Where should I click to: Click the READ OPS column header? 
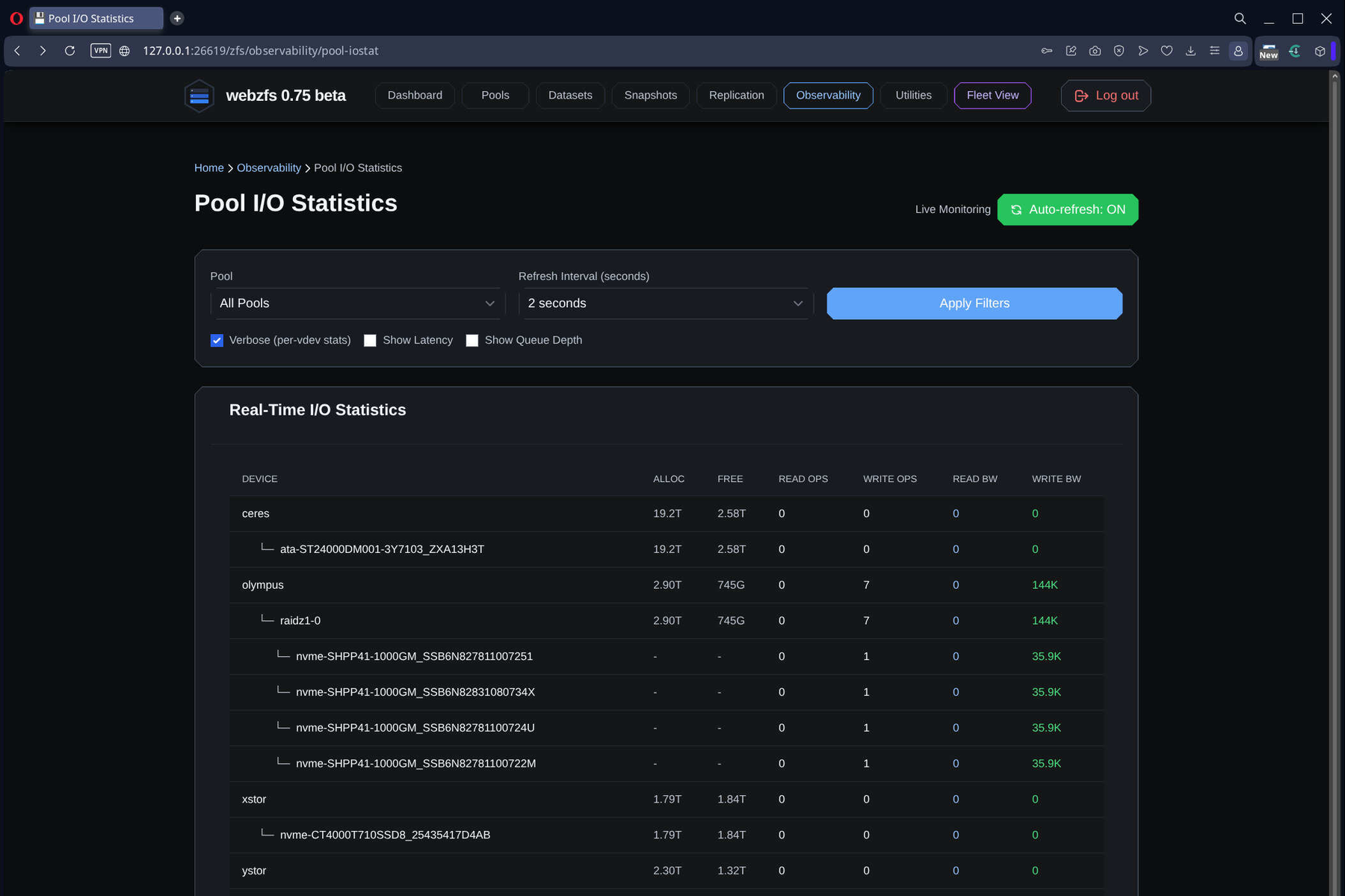point(803,479)
